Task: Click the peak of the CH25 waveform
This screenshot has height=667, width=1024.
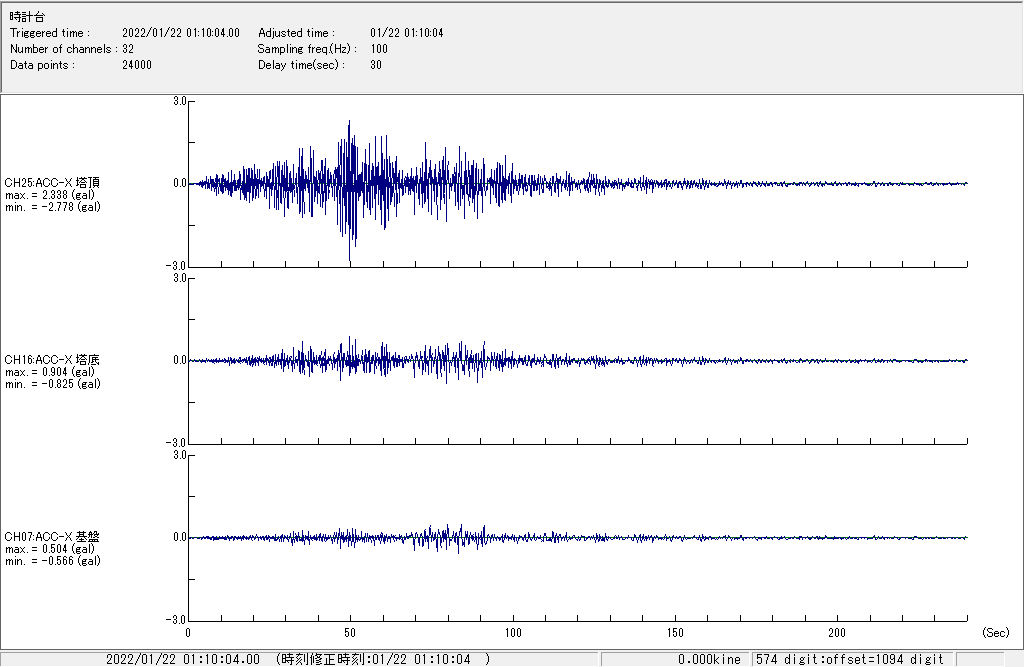Action: tap(349, 122)
